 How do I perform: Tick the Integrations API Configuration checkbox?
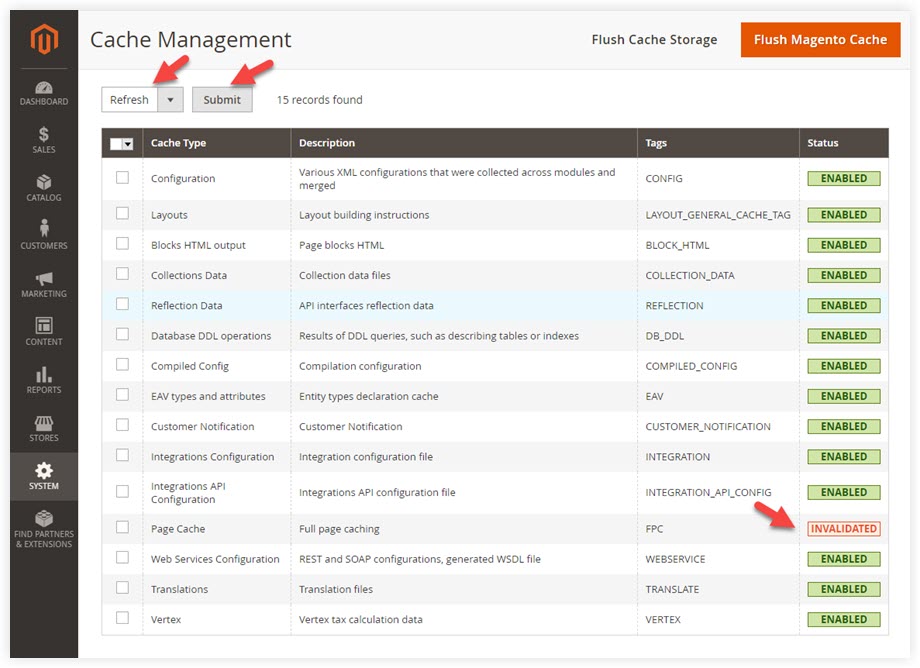[x=123, y=491]
